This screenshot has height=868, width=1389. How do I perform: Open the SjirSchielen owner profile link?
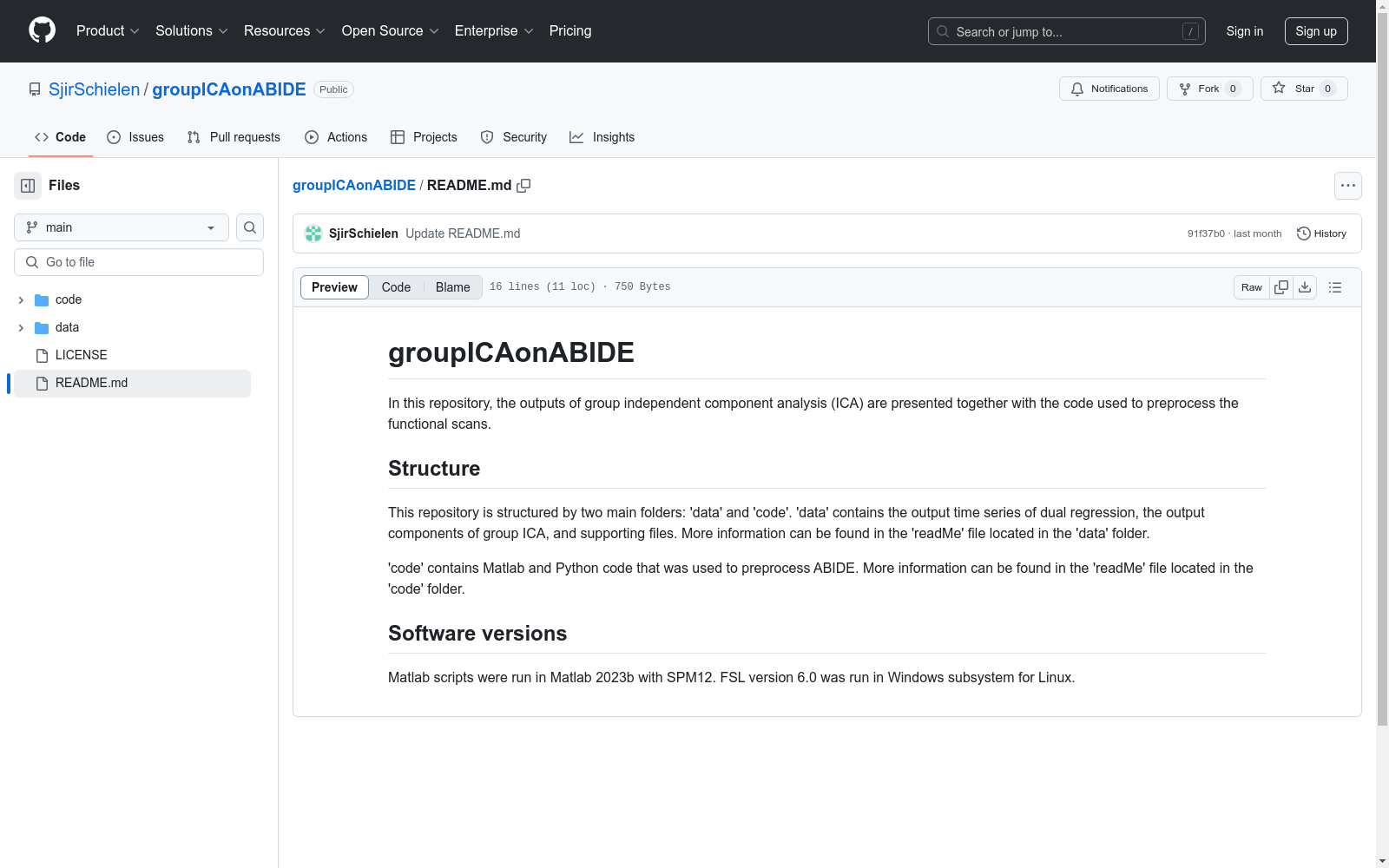click(x=94, y=89)
